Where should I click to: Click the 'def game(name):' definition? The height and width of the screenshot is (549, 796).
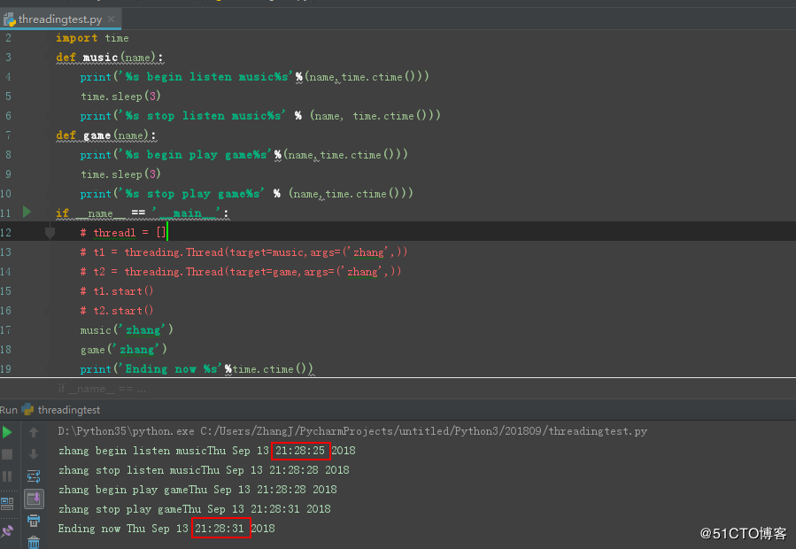(106, 136)
